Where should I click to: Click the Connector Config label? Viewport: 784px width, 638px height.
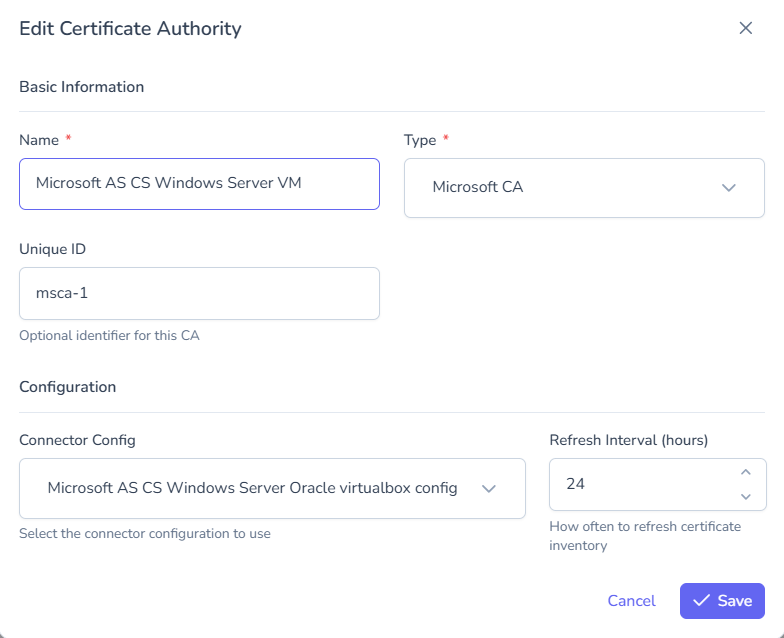78,440
